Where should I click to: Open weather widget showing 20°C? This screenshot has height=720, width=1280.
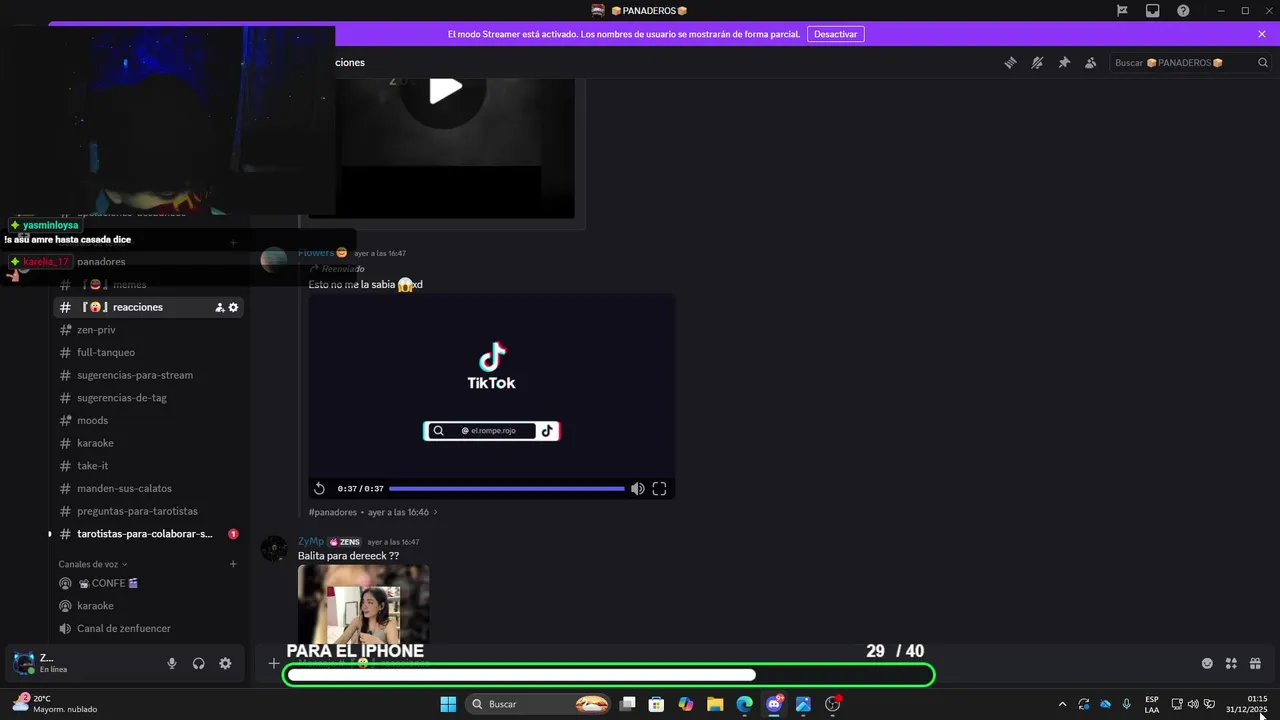click(55, 704)
